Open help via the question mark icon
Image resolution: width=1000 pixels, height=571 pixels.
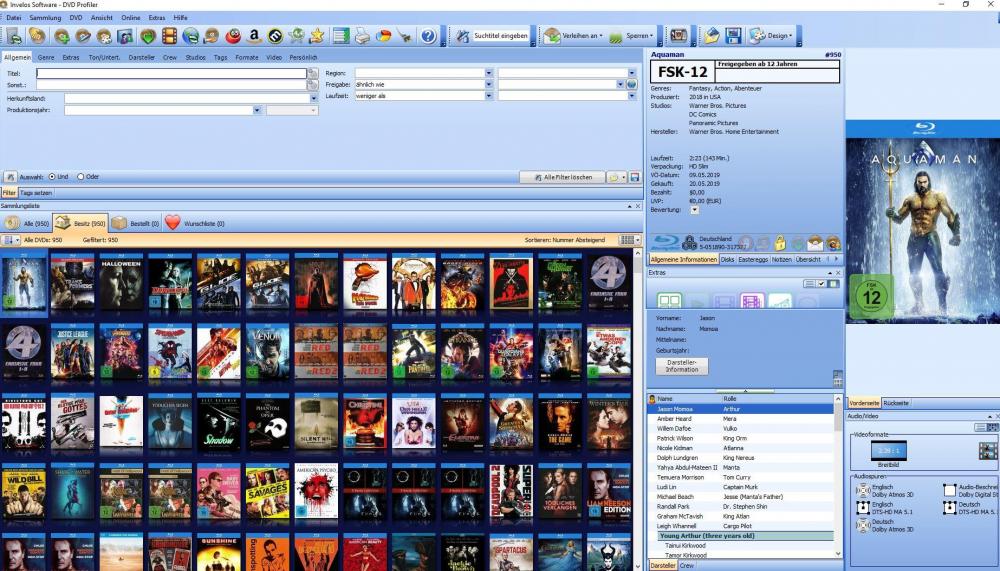coord(428,36)
